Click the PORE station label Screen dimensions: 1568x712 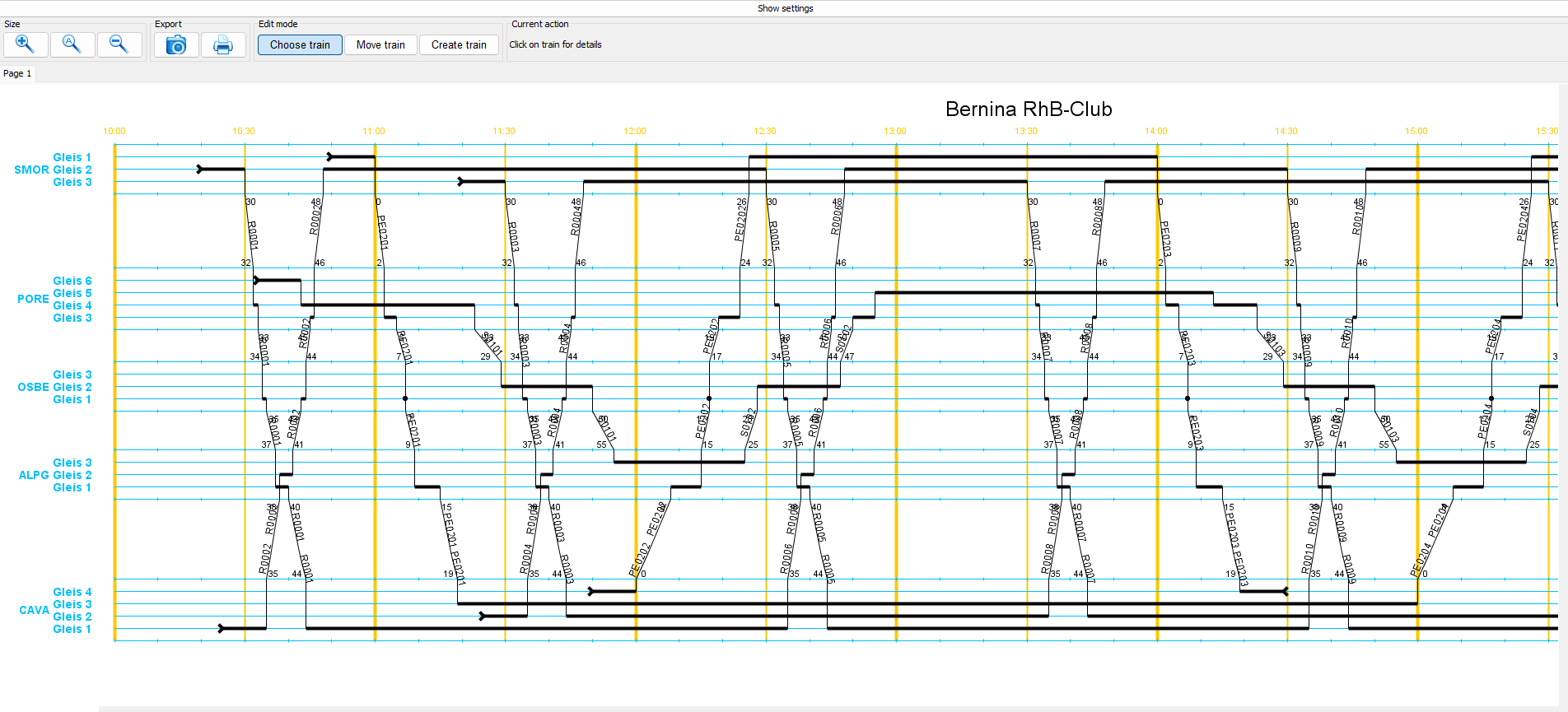click(33, 299)
